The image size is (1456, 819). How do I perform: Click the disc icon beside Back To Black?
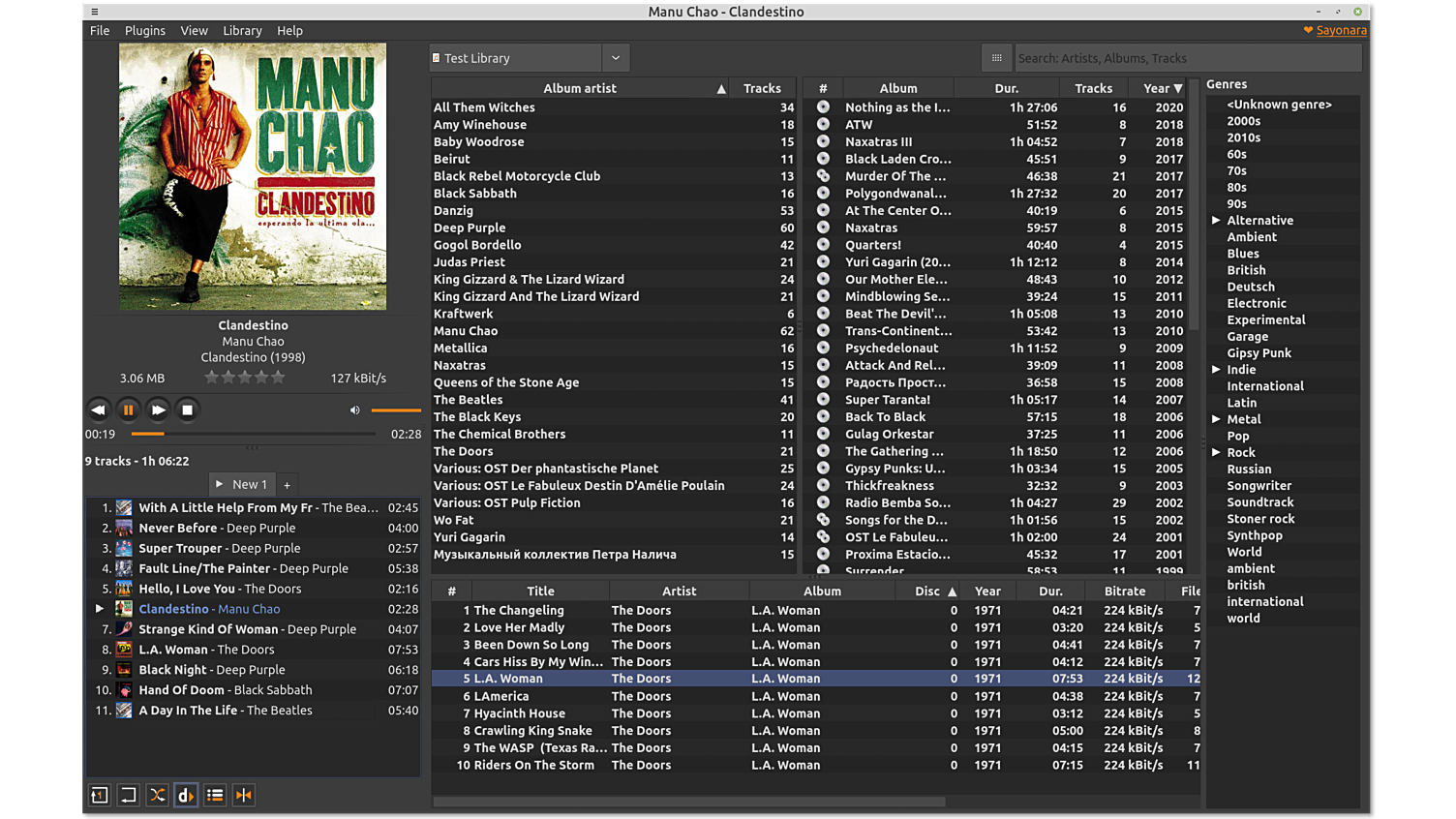click(823, 416)
